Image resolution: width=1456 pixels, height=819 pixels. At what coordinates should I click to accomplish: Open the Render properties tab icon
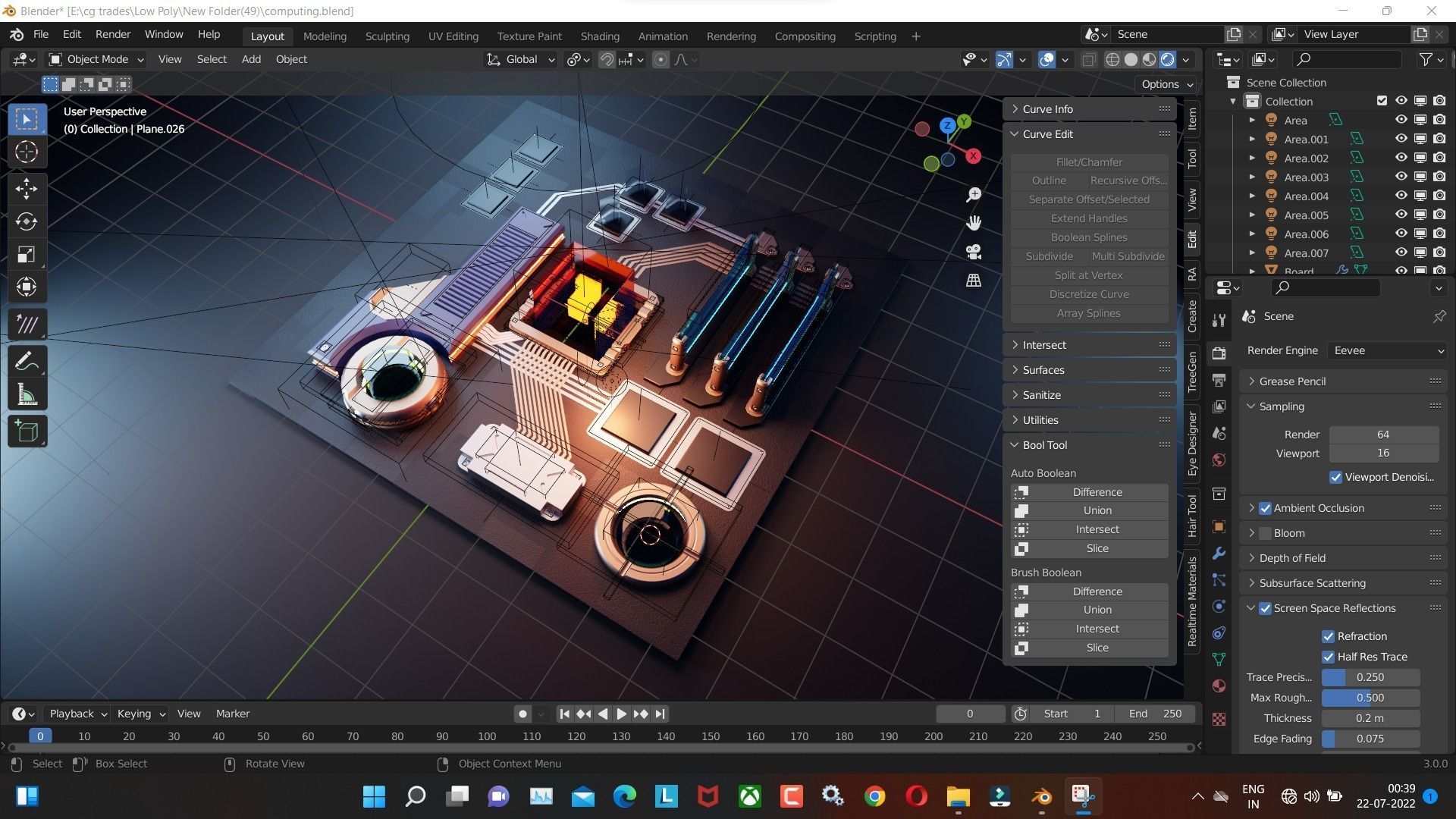click(x=1219, y=353)
